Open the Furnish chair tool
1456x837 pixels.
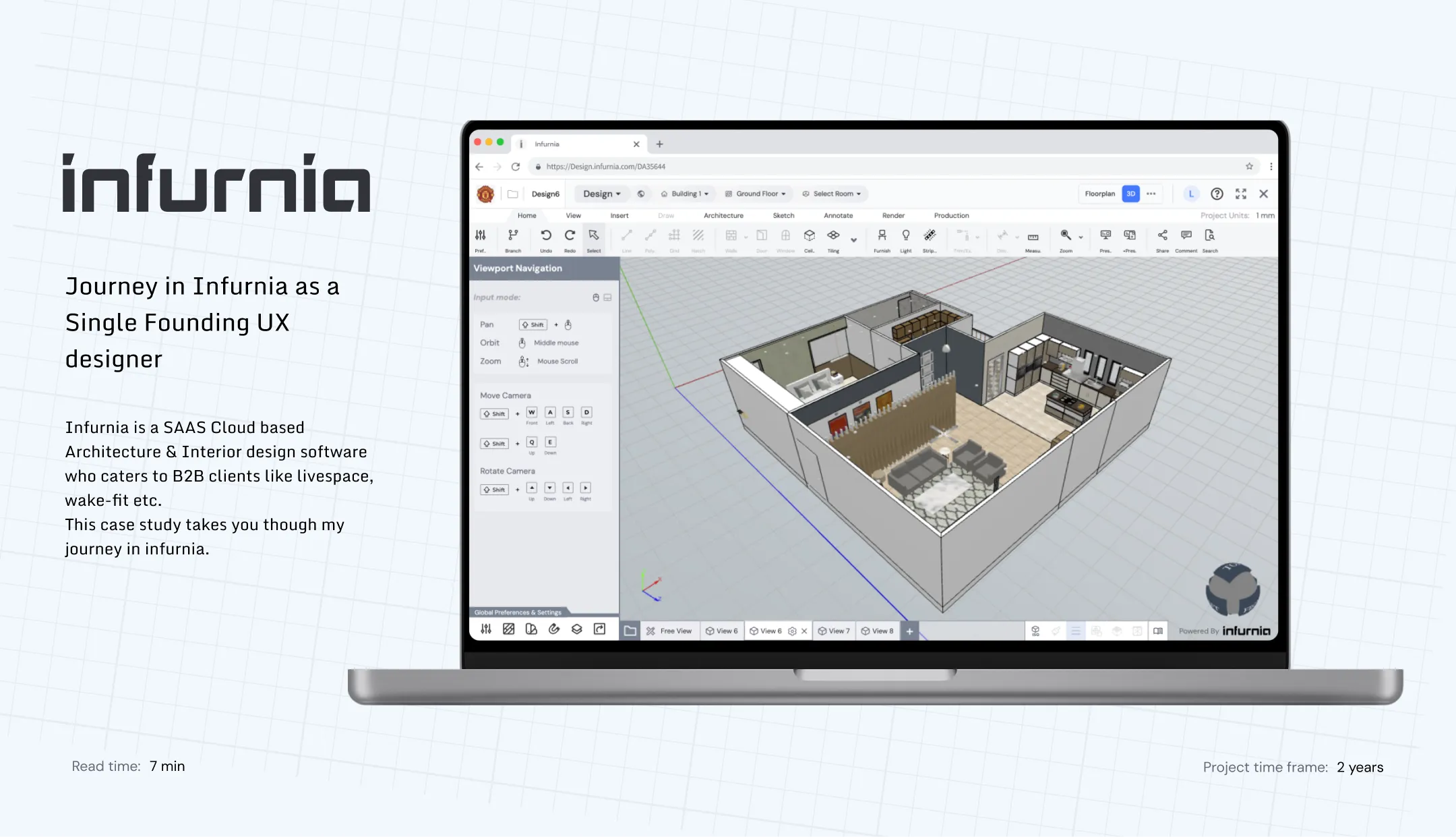[x=882, y=239]
